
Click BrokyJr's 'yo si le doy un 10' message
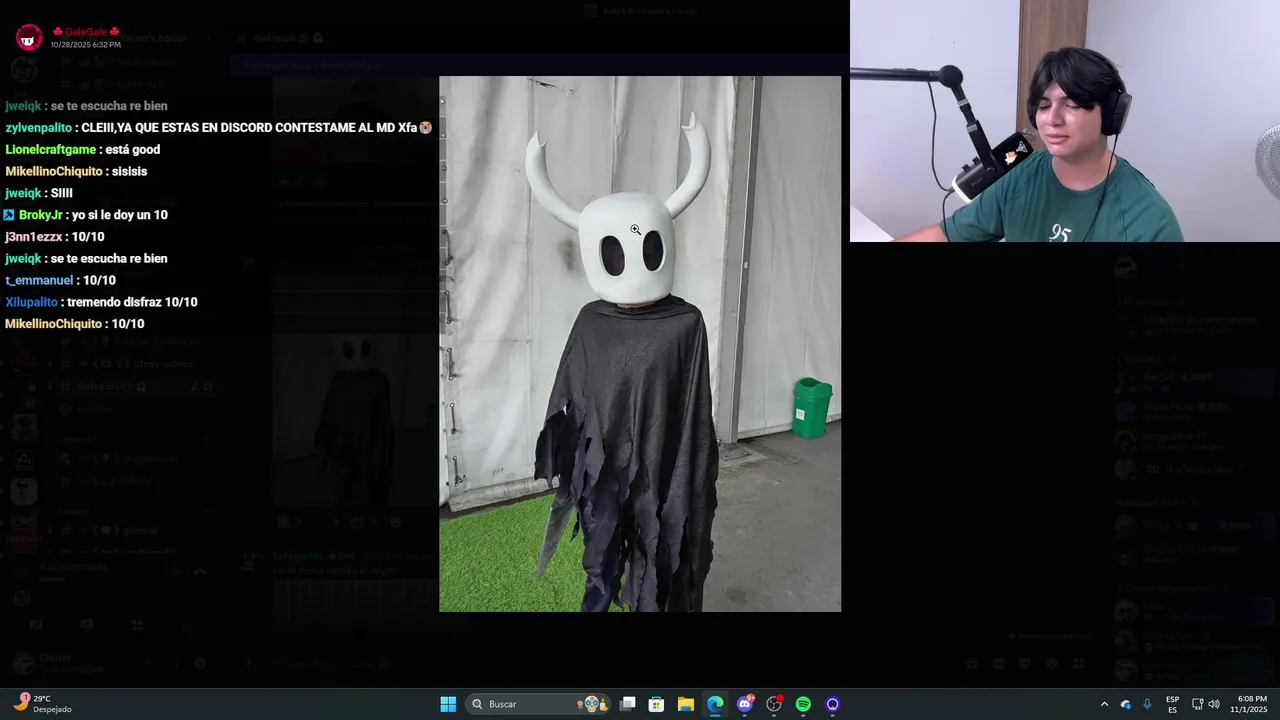(120, 215)
